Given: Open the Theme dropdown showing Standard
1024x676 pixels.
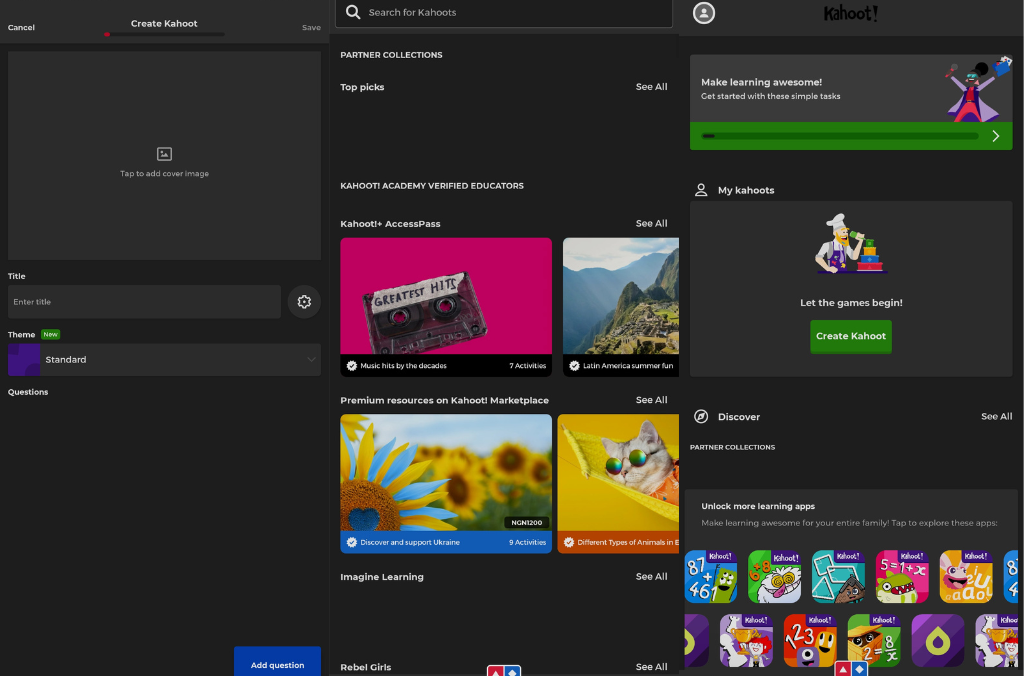Looking at the screenshot, I should (165, 360).
